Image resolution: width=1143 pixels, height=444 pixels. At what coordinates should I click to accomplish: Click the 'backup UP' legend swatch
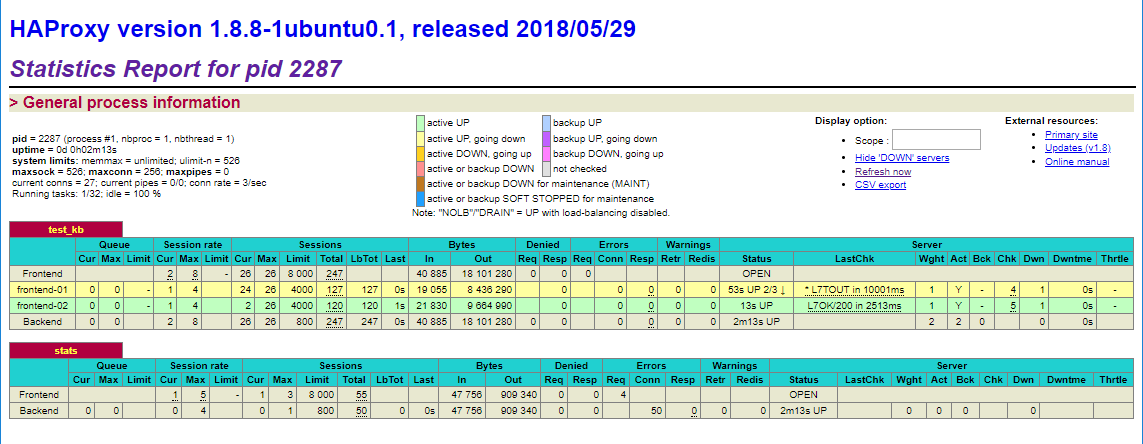(x=547, y=122)
